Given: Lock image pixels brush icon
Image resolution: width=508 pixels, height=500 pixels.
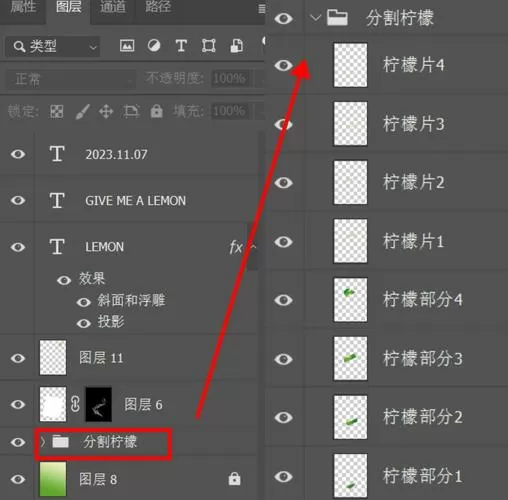Looking at the screenshot, I should 82,111.
